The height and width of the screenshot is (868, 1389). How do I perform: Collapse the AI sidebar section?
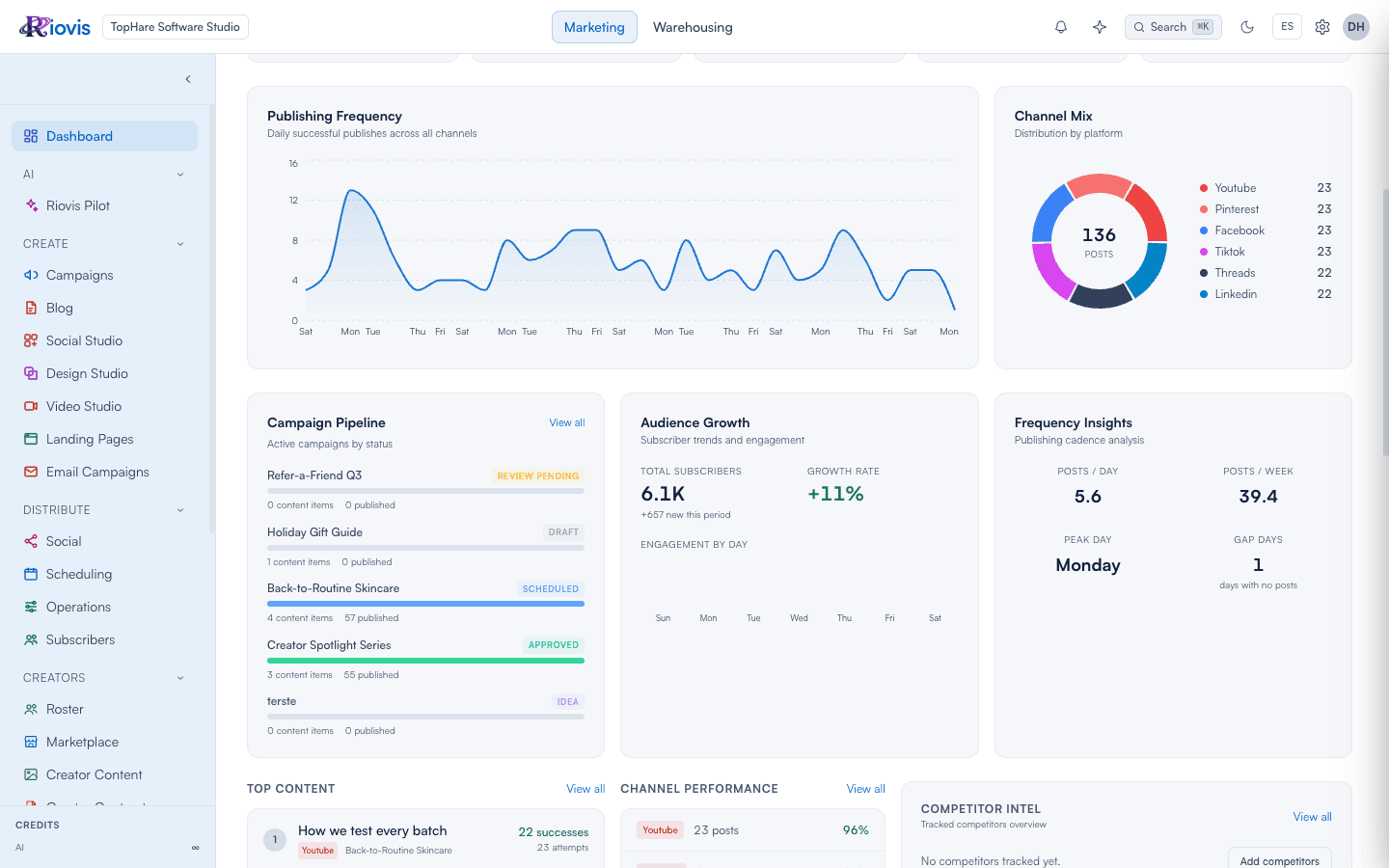point(180,175)
